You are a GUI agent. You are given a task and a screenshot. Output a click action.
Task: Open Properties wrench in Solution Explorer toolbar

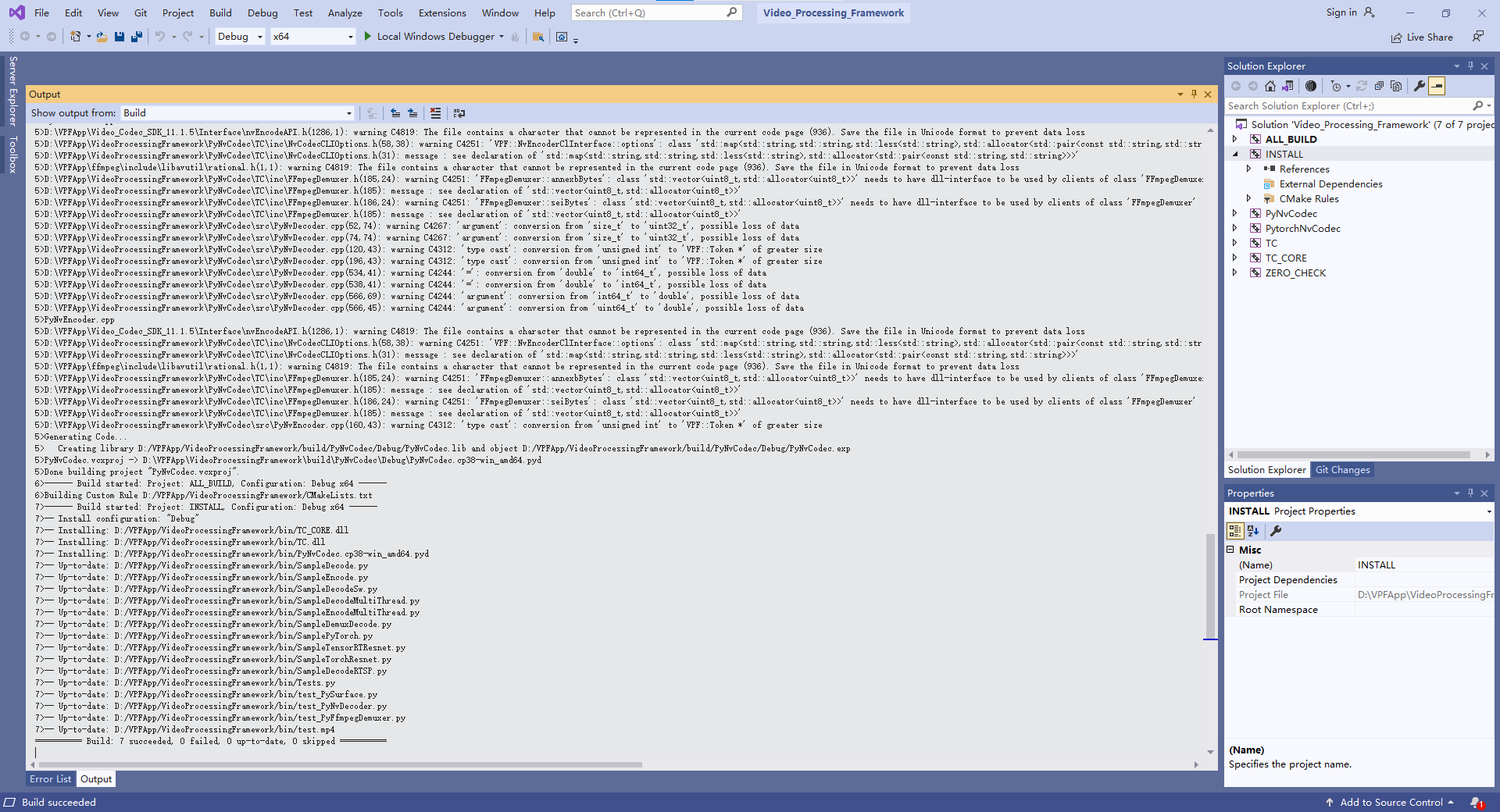(1420, 86)
